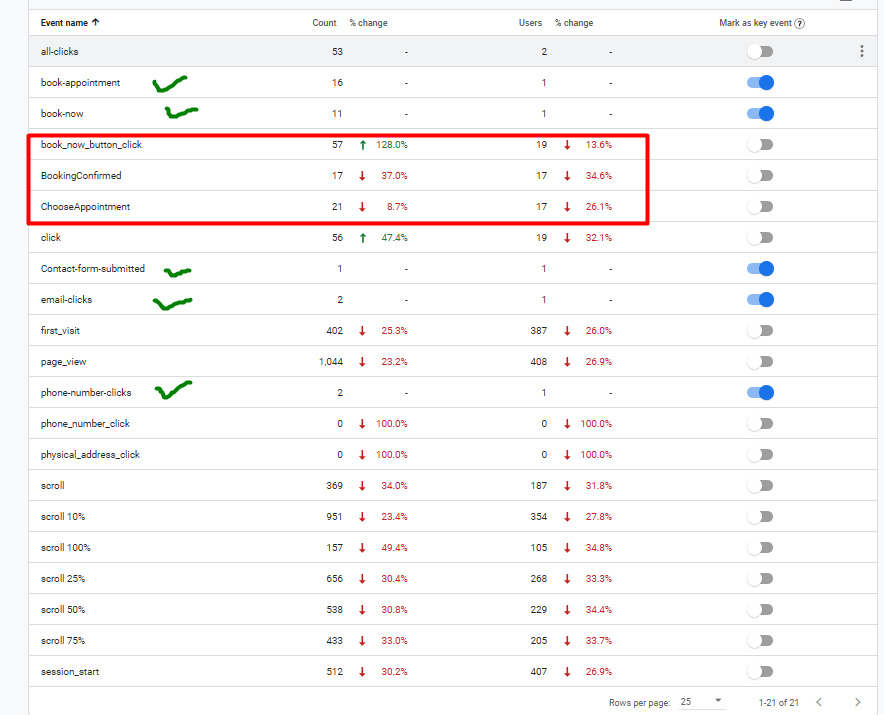Viewport: 884px width, 715px height.
Task: Enable key event for page_view
Action: point(760,362)
